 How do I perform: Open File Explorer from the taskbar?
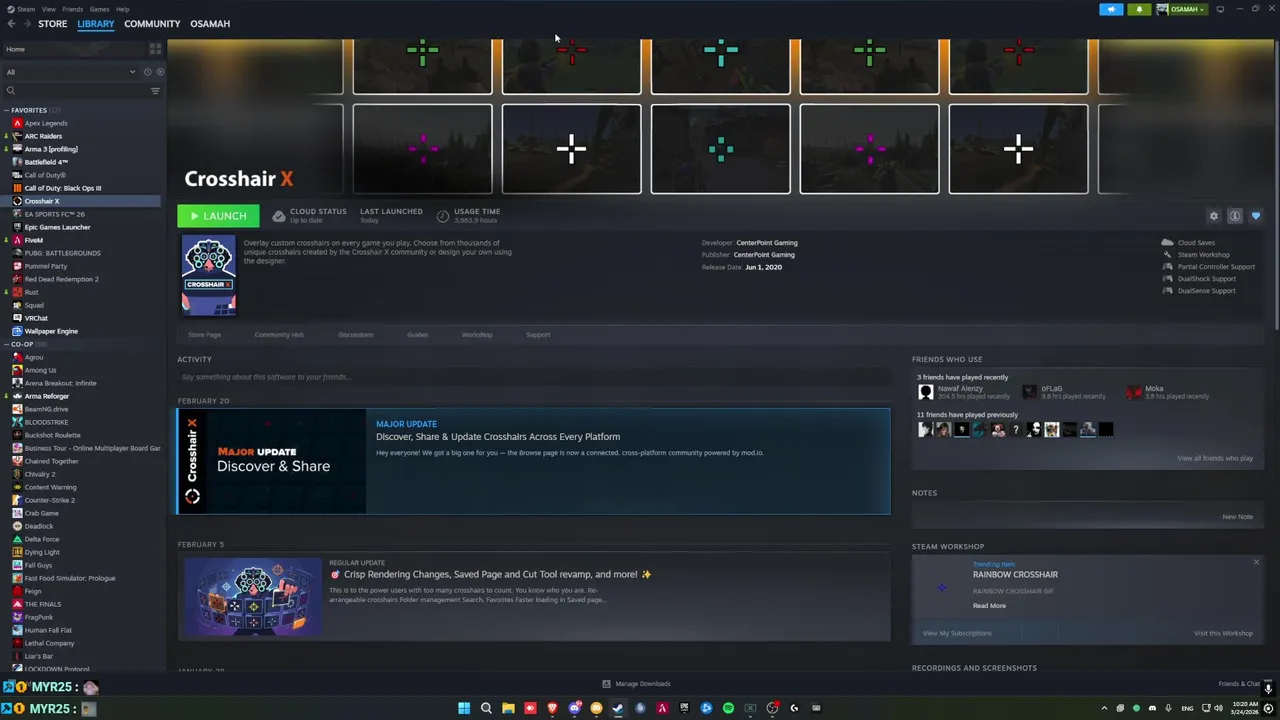pos(508,708)
